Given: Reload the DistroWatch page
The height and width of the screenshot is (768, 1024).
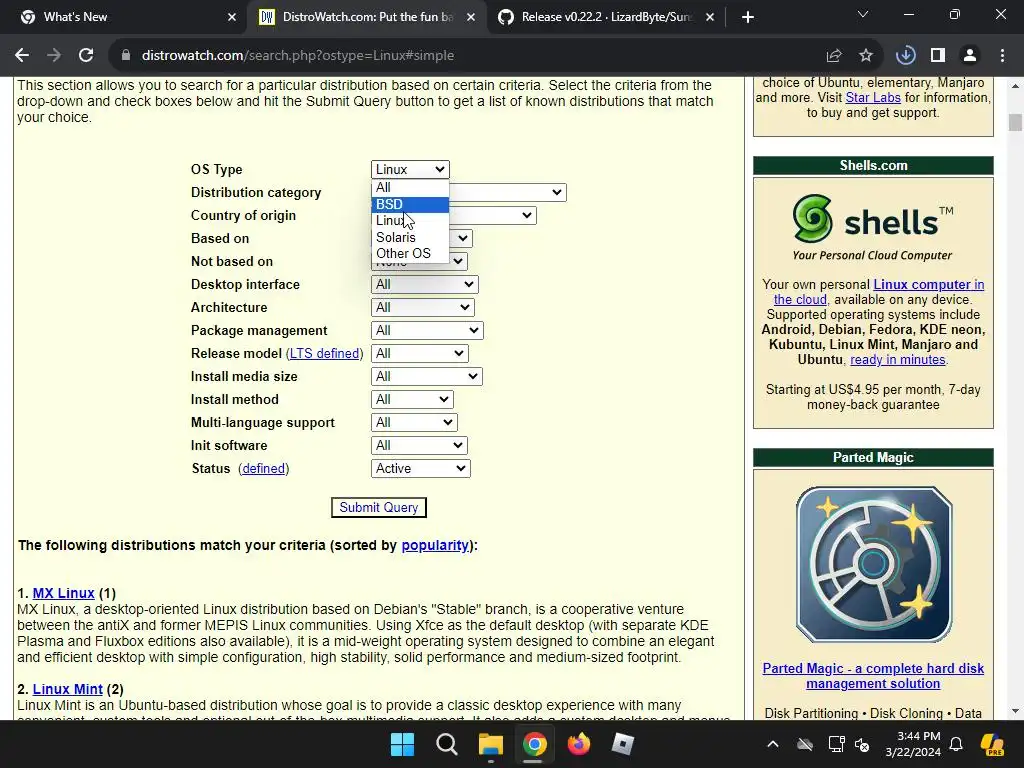Looking at the screenshot, I should coord(86,56).
